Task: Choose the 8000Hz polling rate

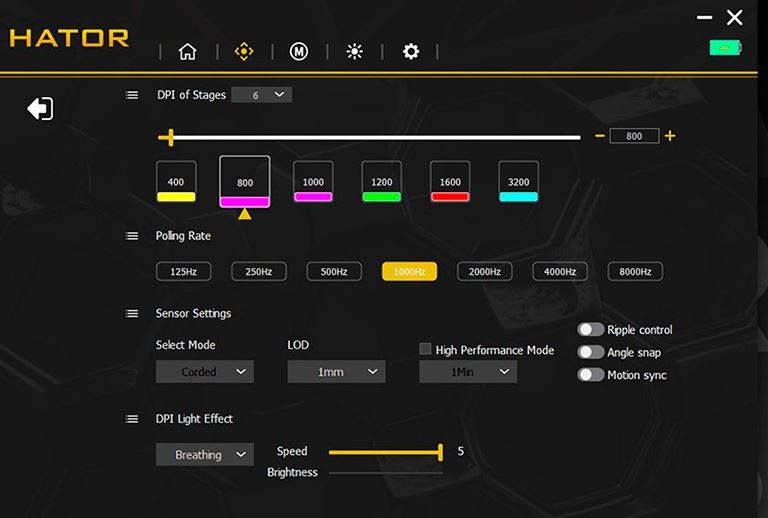Action: tap(635, 271)
